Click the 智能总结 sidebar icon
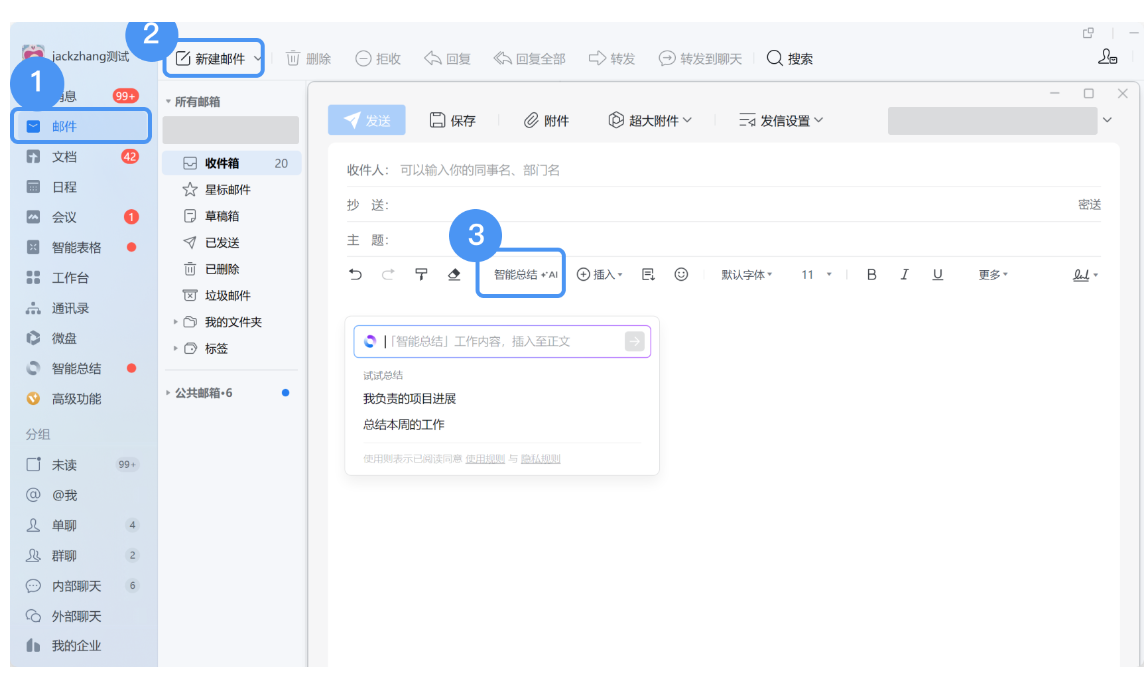 pyautogui.click(x=33, y=368)
